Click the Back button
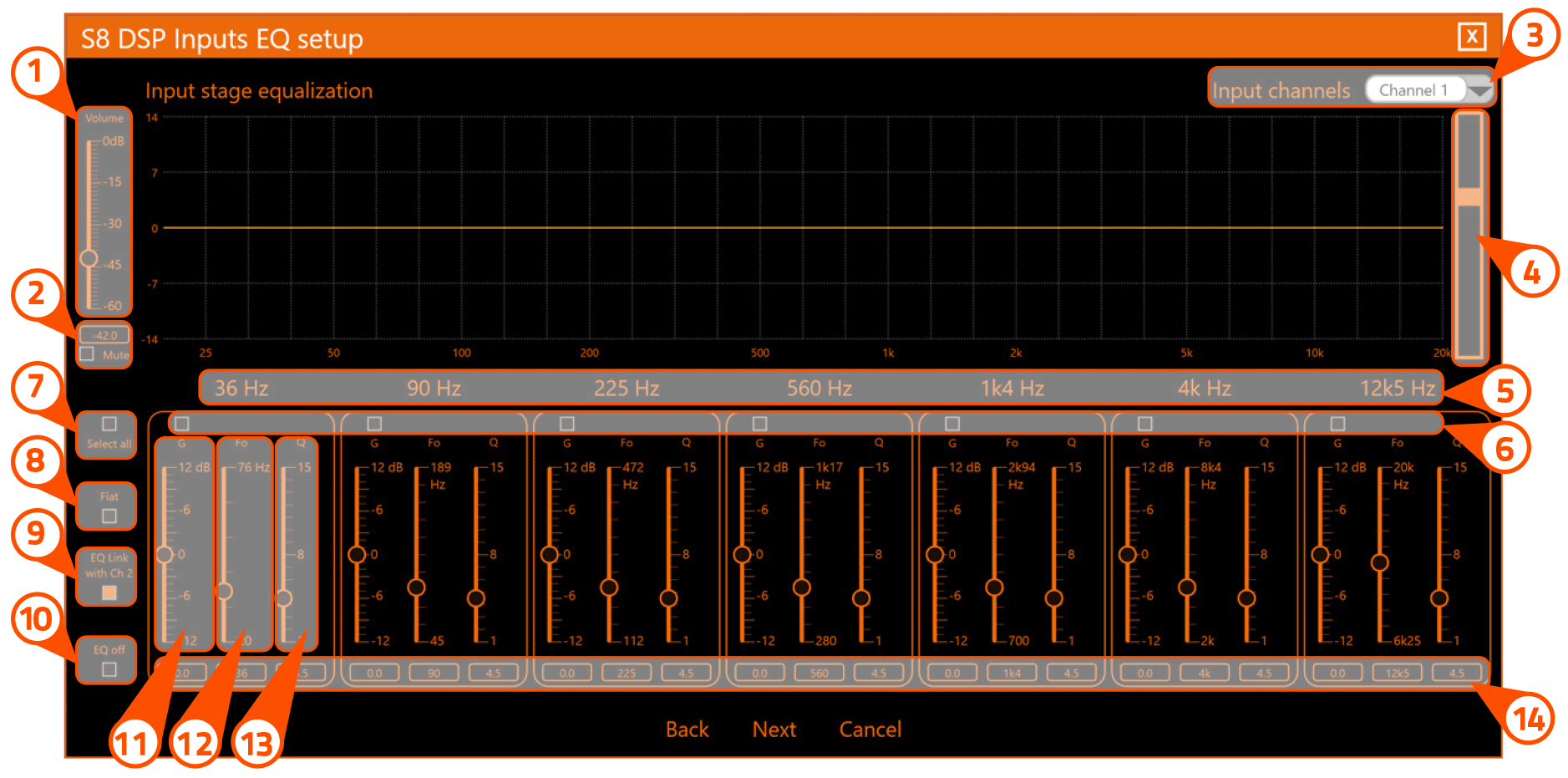Image resolution: width=1568 pixels, height=778 pixels. point(687,729)
